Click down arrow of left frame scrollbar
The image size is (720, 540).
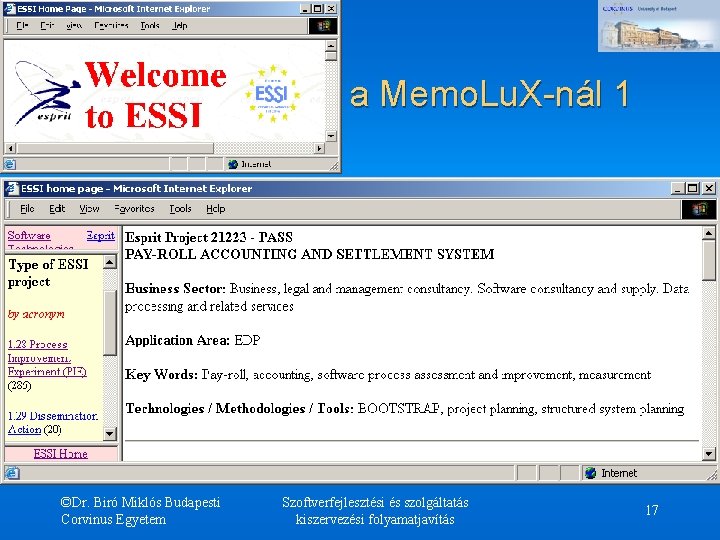[110, 433]
